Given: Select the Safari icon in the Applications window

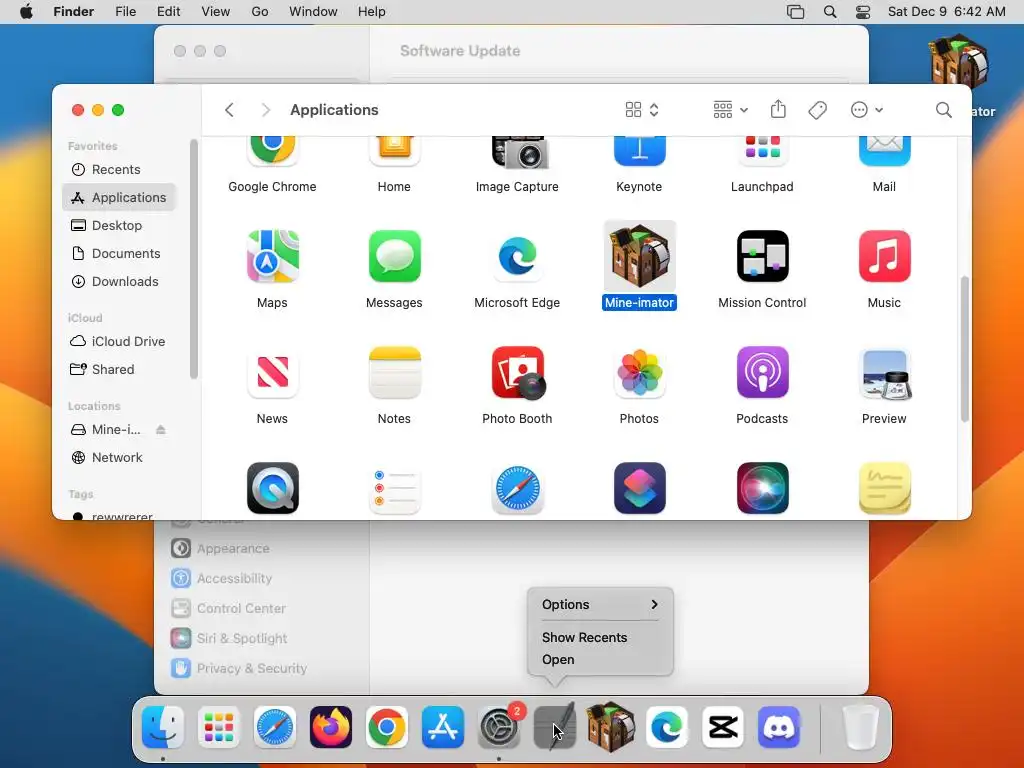Looking at the screenshot, I should tap(517, 488).
